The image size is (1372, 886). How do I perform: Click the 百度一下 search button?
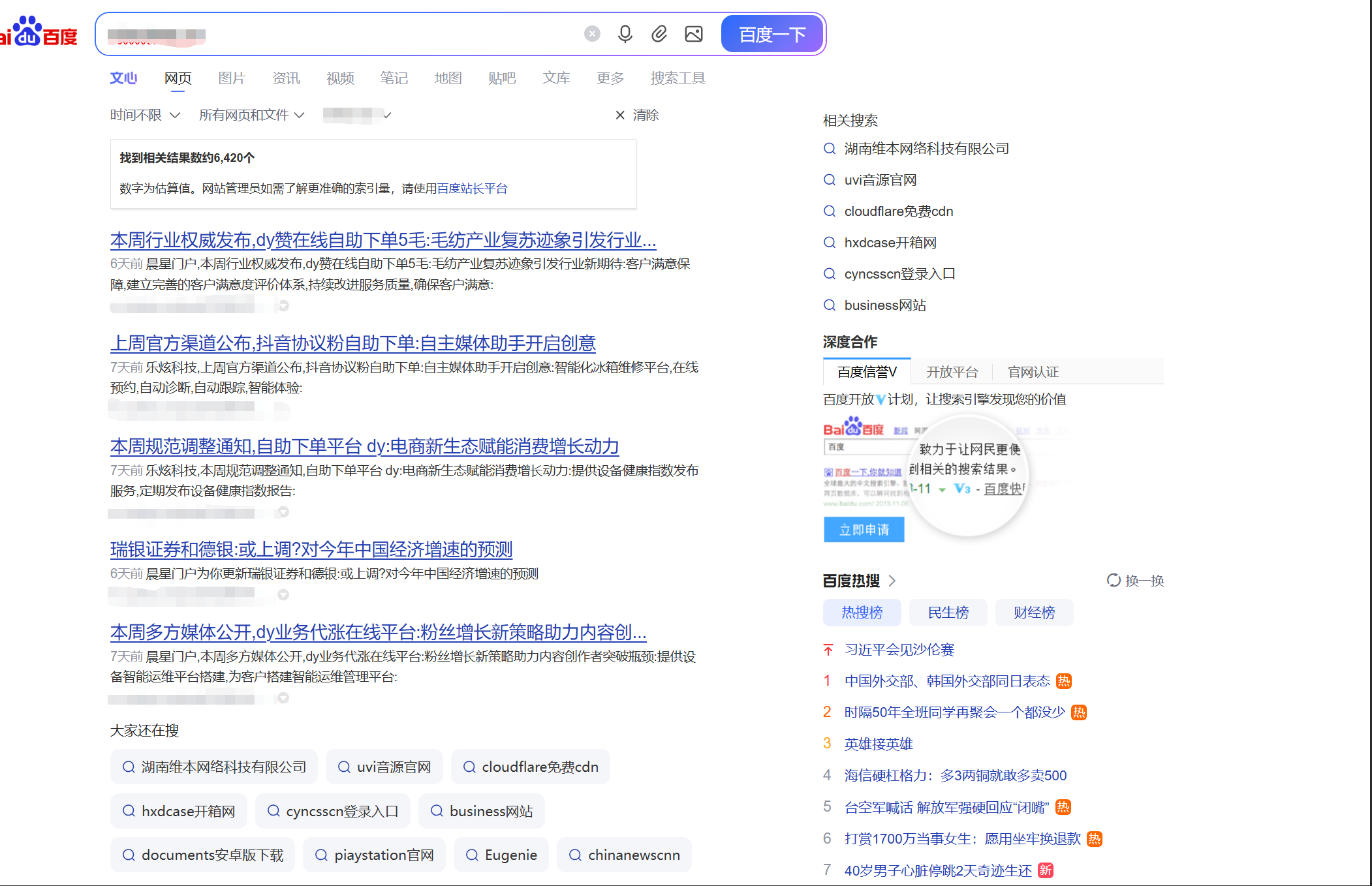tap(772, 34)
